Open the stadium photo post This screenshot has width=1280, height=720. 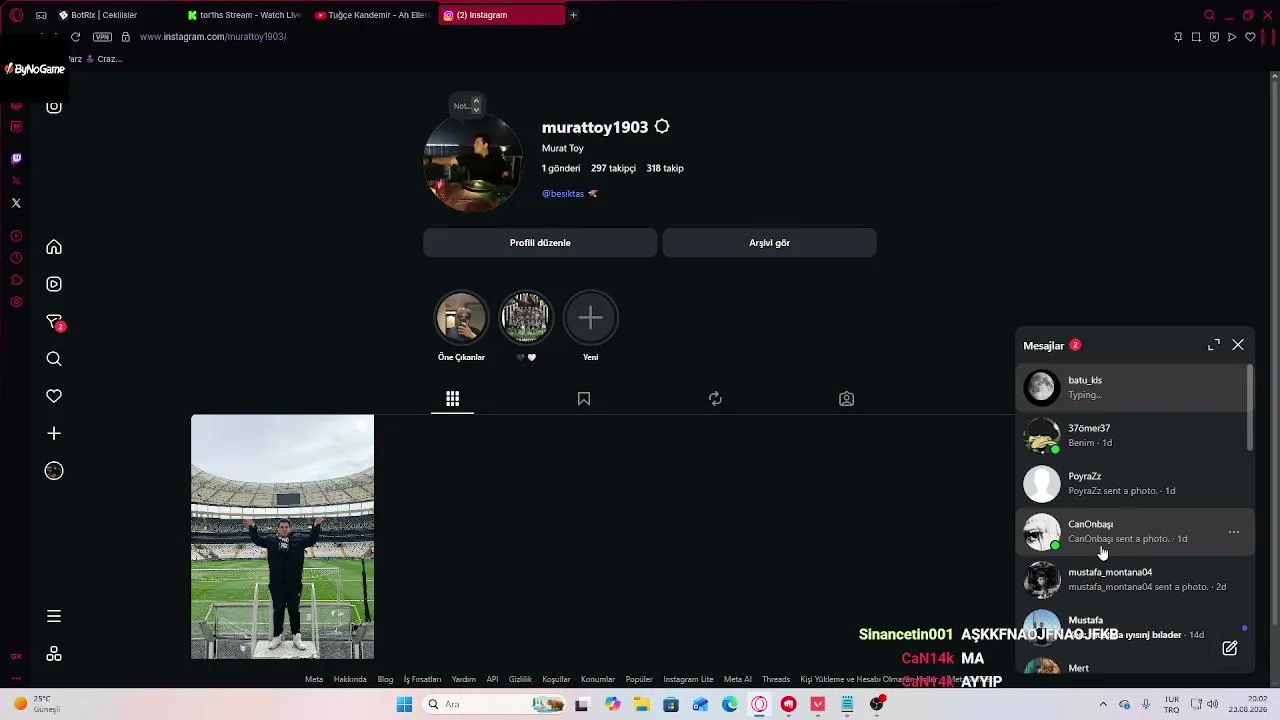[x=283, y=537]
